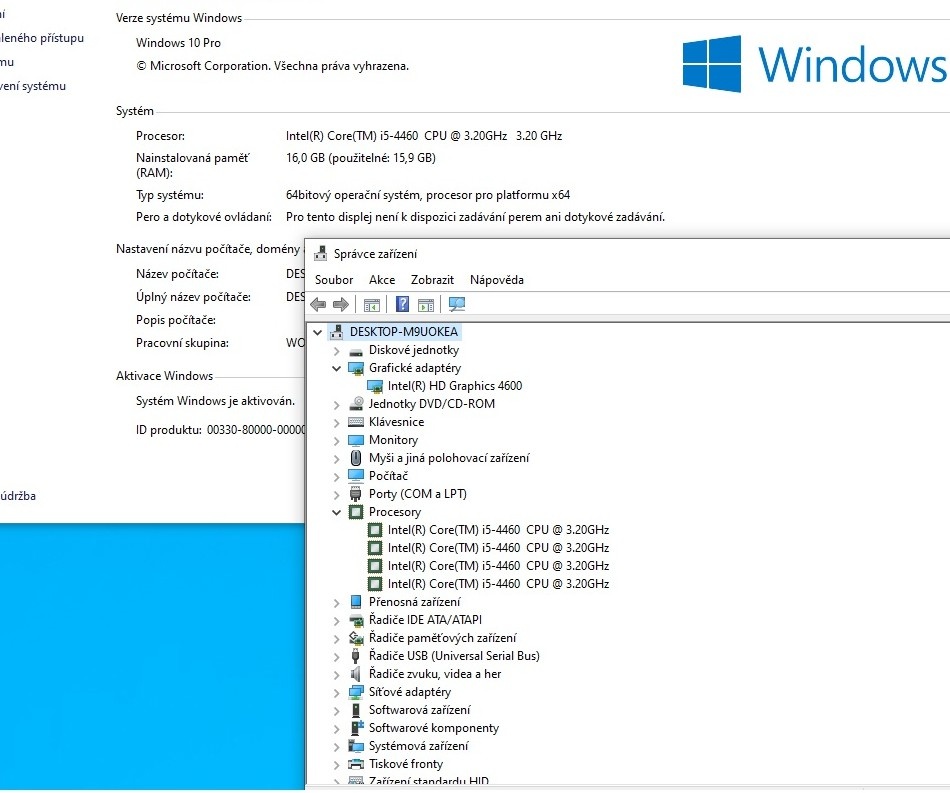Click the Show/Hide console tree toolbar icon
This screenshot has height=793, width=950.
(x=371, y=304)
